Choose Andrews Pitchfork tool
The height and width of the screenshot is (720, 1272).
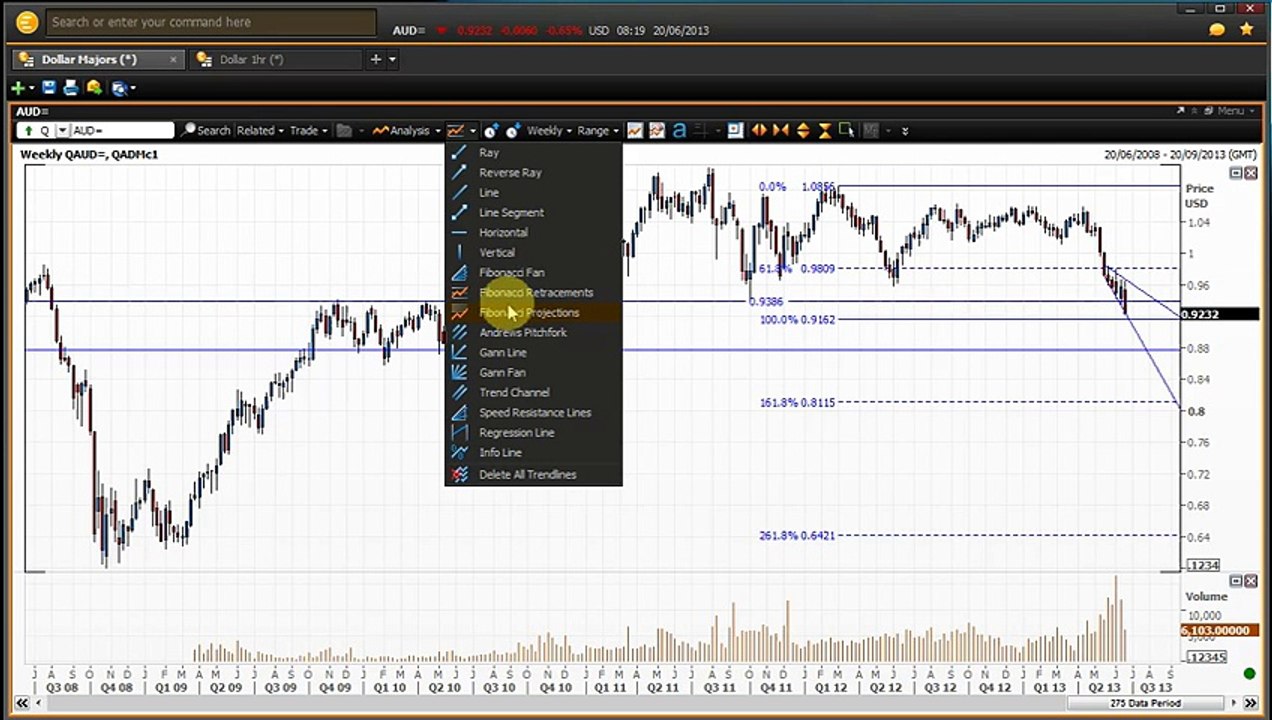pos(533,333)
